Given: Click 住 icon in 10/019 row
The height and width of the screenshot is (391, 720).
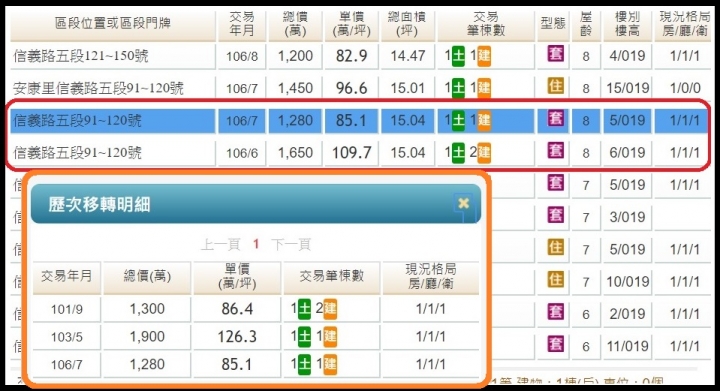Looking at the screenshot, I should point(556,280).
